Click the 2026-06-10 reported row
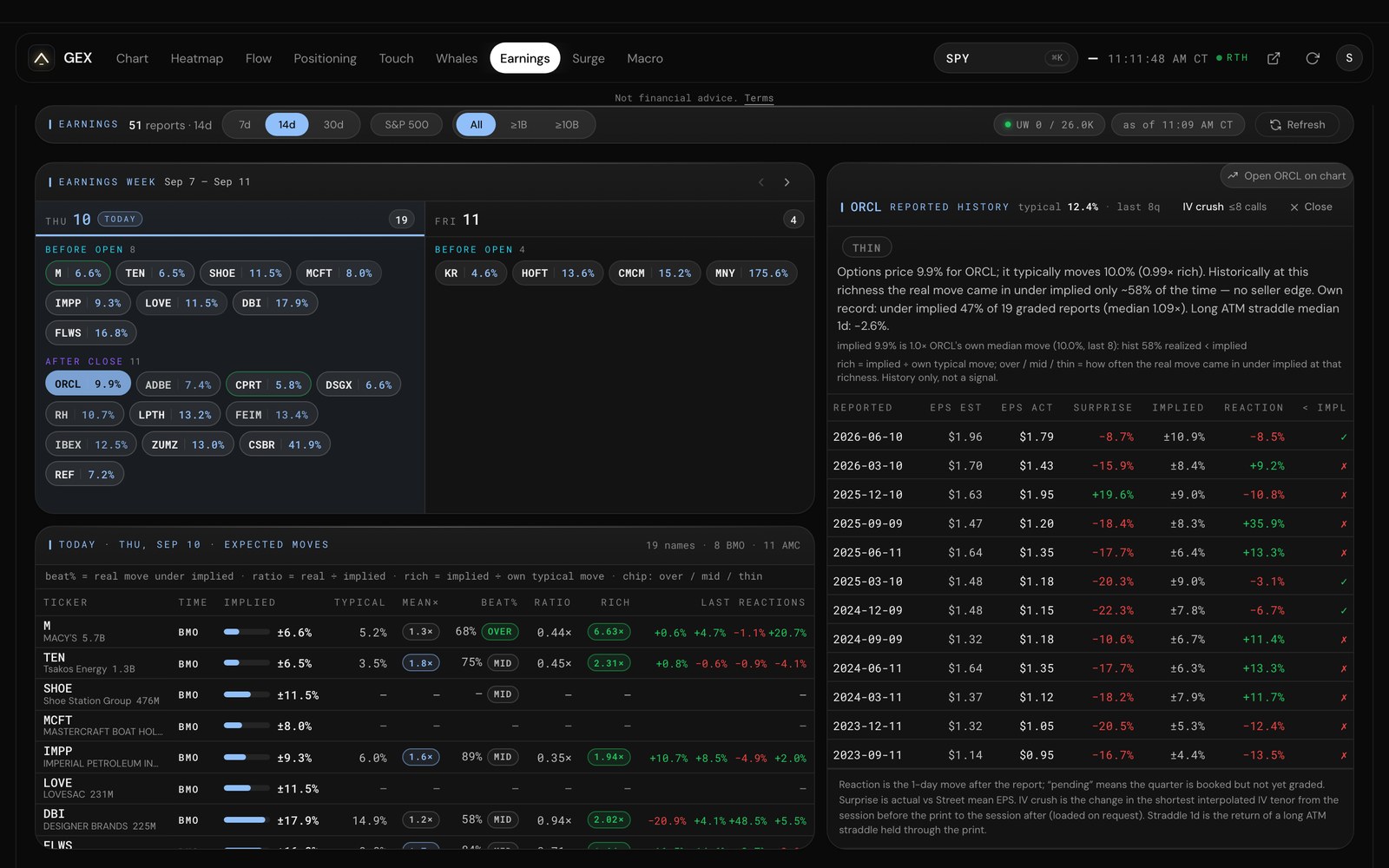This screenshot has width=1389, height=868. (1089, 437)
